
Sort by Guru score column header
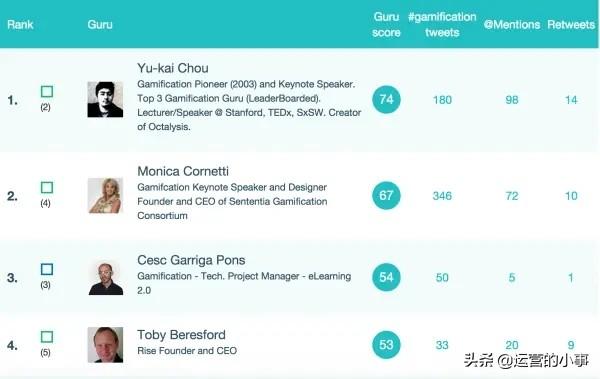(x=386, y=25)
